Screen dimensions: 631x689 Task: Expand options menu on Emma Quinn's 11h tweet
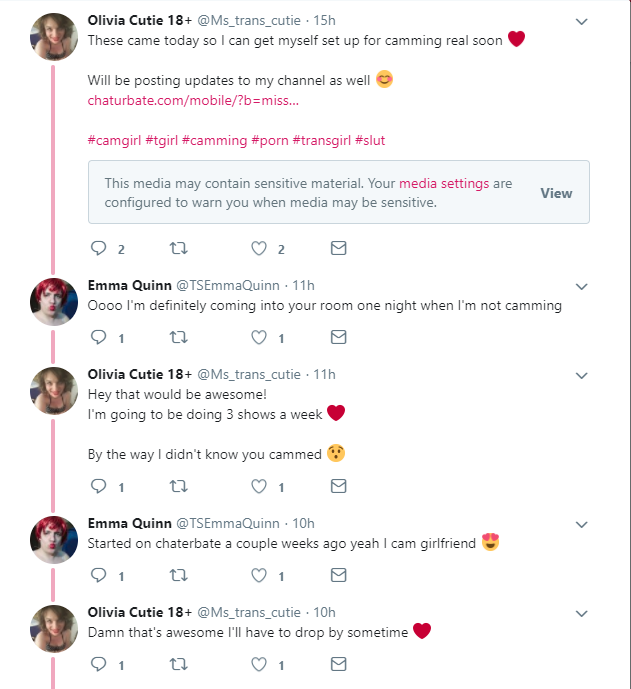click(582, 287)
